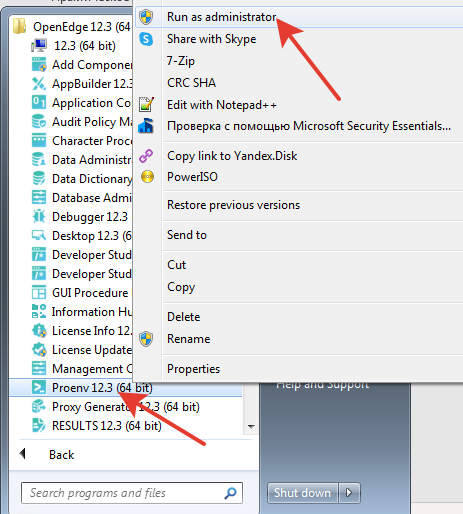The height and width of the screenshot is (514, 463).
Task: Click the Audit Policy Maintenance icon
Action: [x=39, y=122]
